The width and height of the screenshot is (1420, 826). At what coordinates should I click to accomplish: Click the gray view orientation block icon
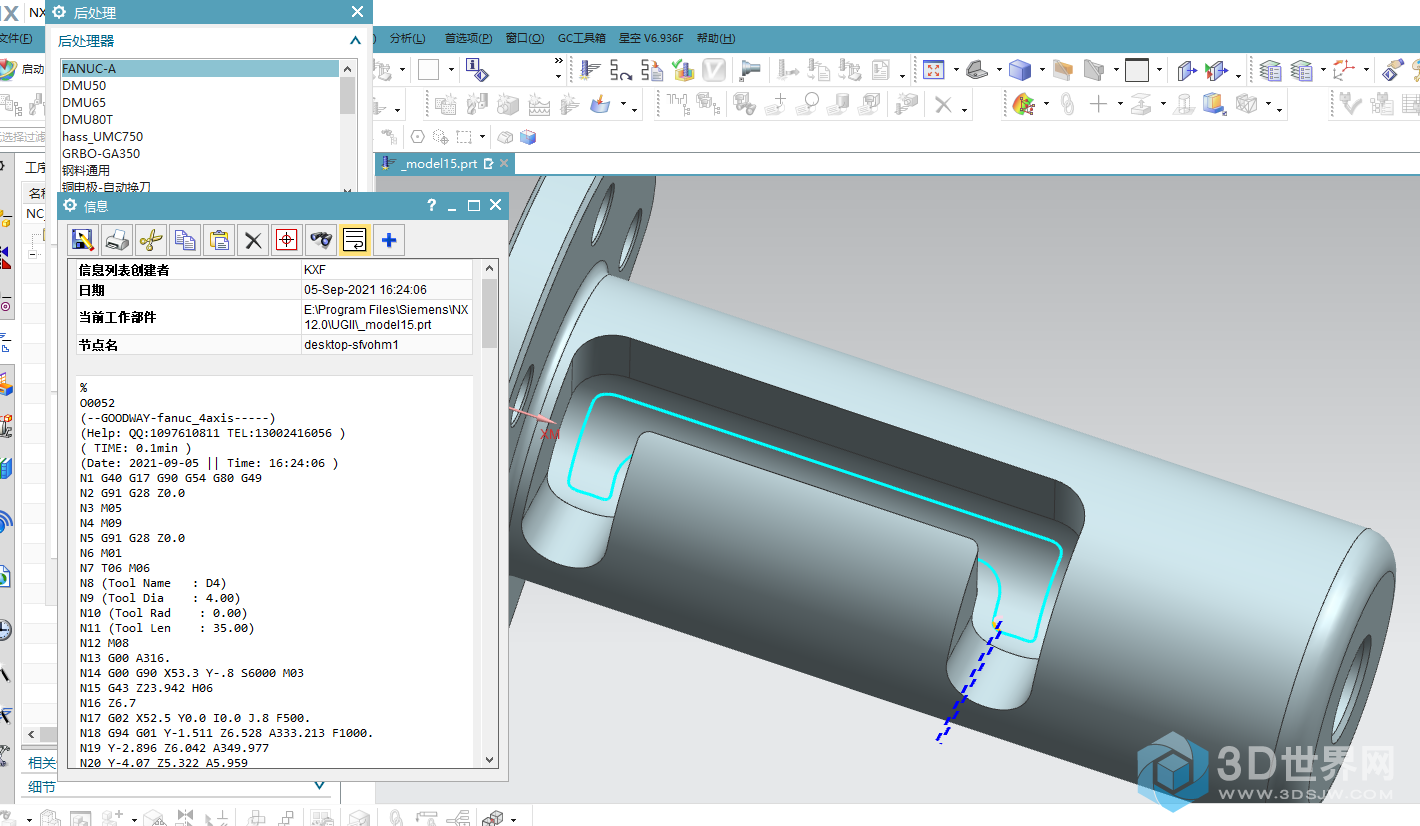point(978,70)
